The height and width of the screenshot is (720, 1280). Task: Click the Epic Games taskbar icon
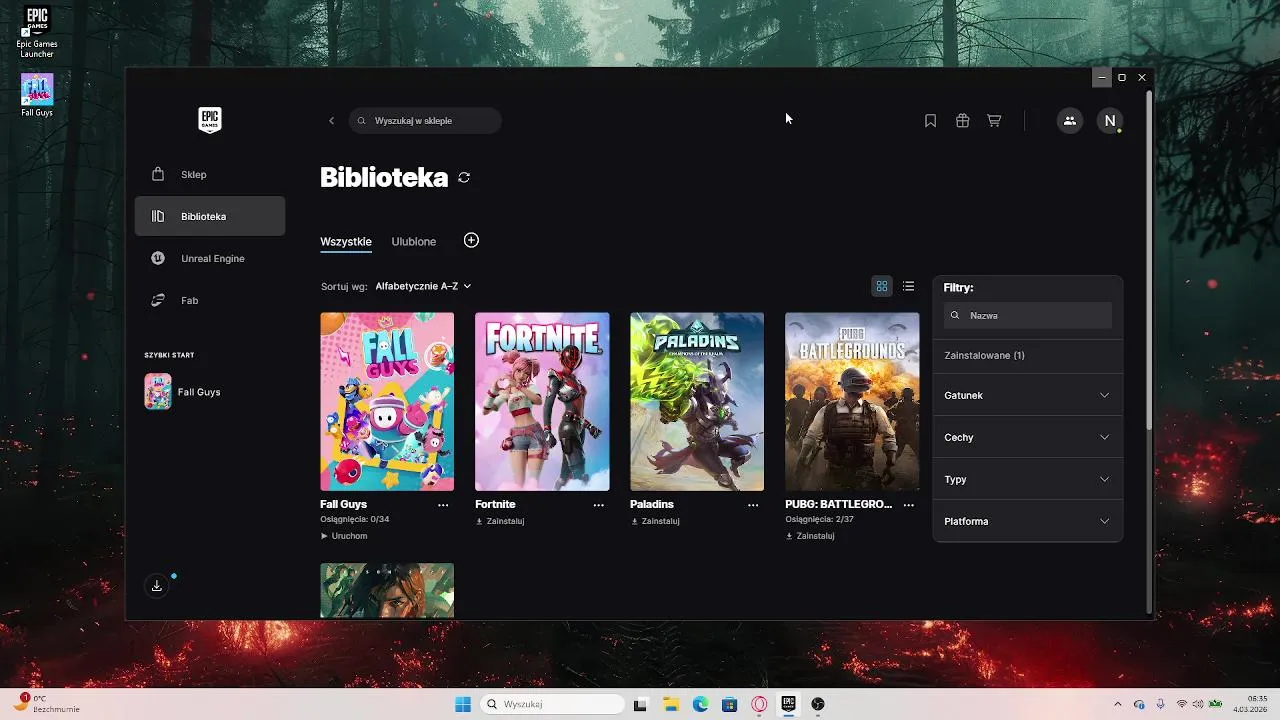tap(788, 704)
